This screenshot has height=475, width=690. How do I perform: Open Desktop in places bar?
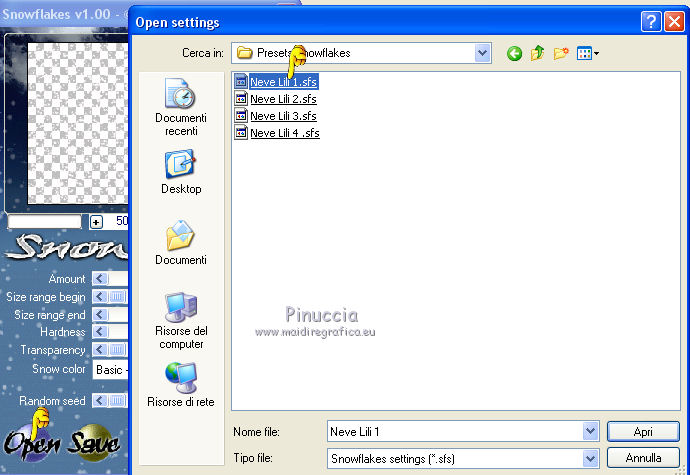[181, 172]
